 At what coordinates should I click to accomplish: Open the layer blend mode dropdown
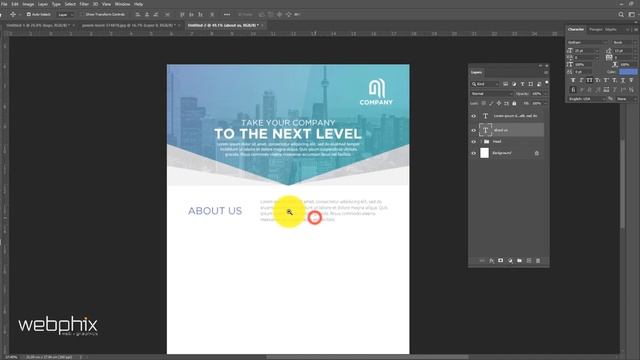491,94
